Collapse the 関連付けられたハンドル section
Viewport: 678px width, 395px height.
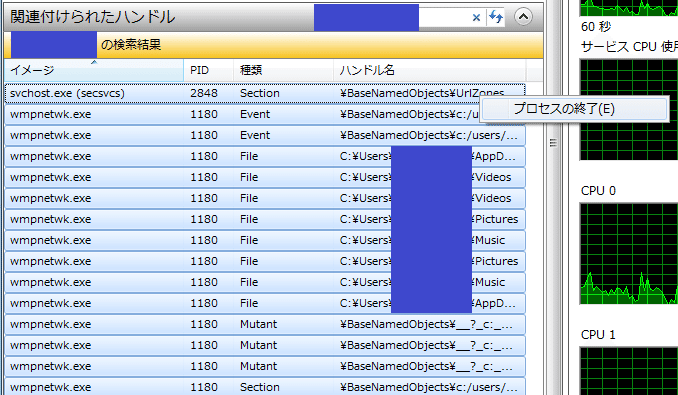(523, 17)
